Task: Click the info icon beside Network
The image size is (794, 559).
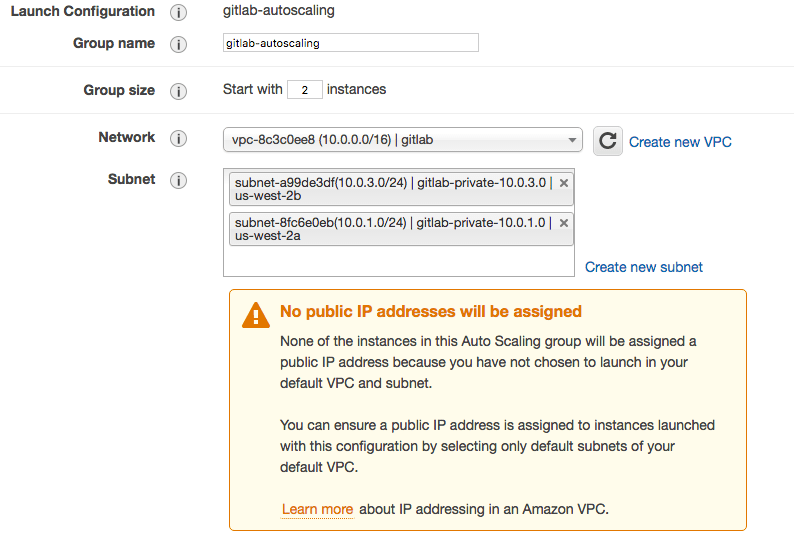Action: pos(179,139)
